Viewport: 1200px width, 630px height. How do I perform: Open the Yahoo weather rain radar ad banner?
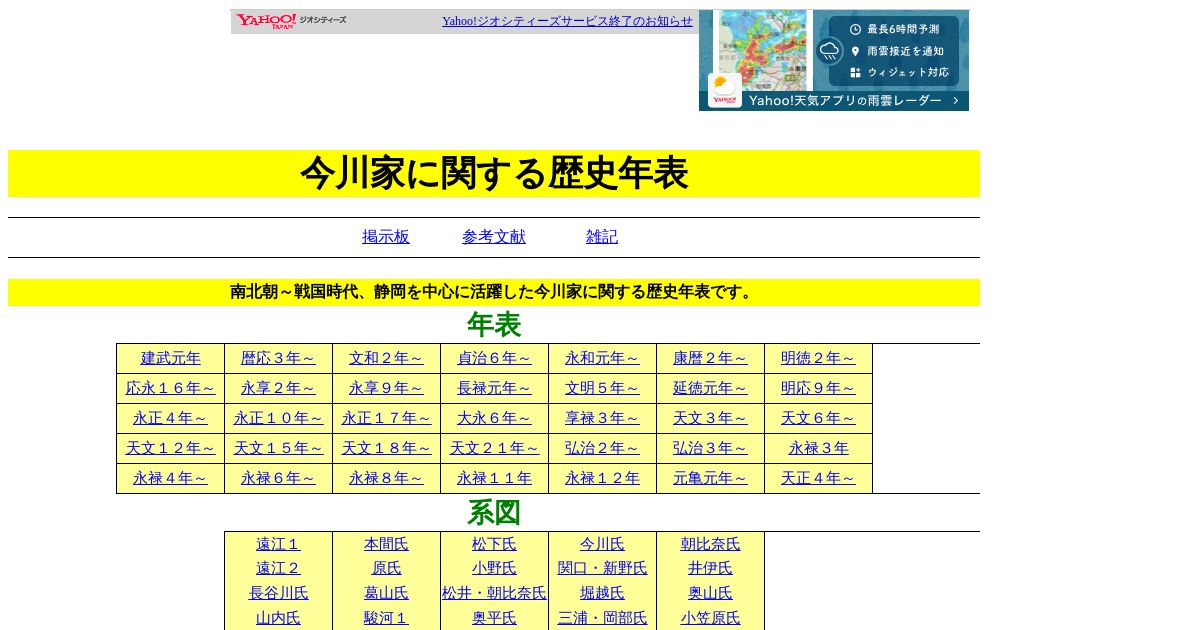(834, 60)
